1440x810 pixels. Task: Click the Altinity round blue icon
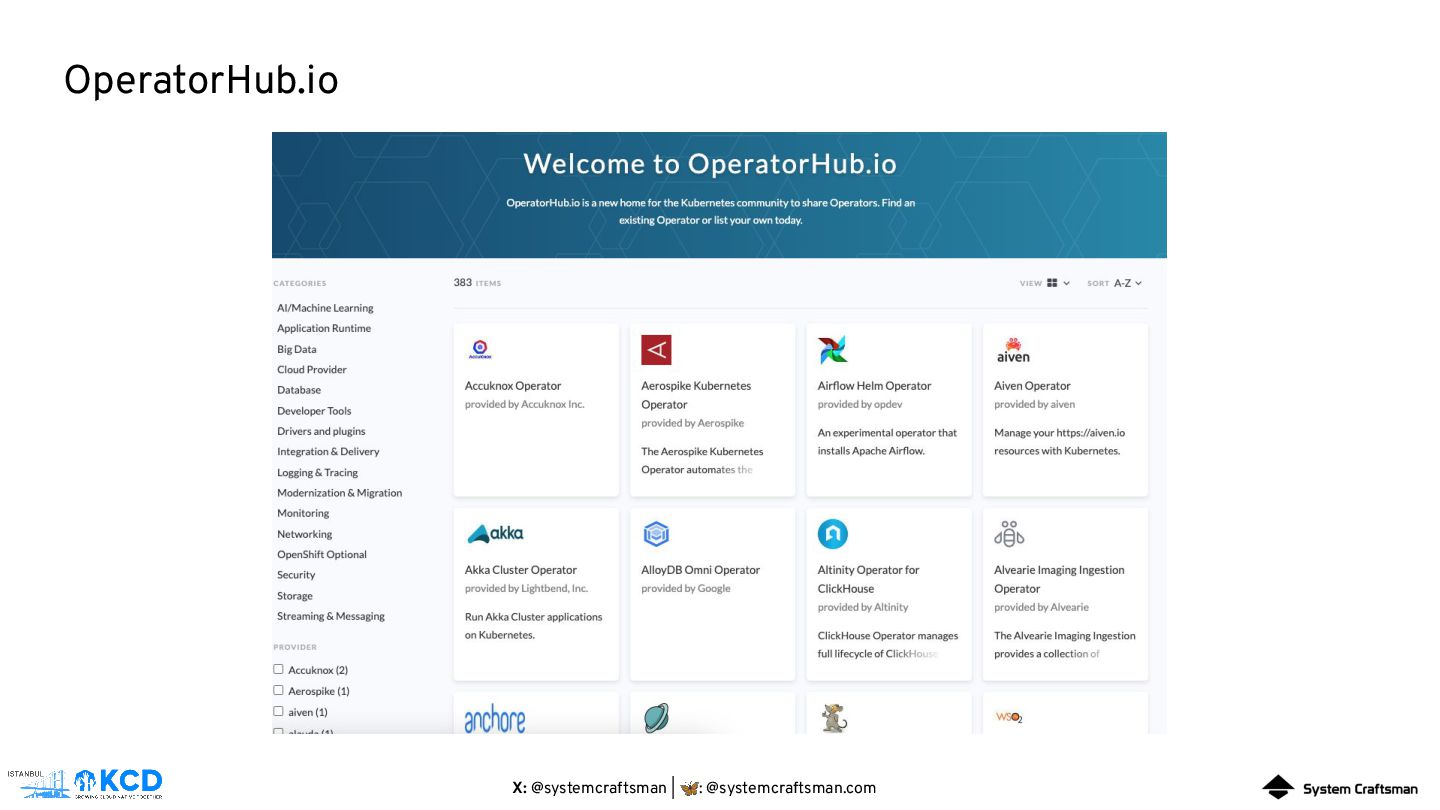tap(833, 534)
